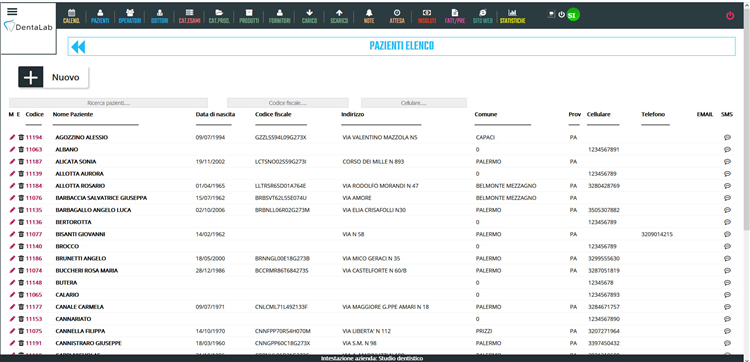Click the red power logout icon
750x362 pixels.
(730, 16)
